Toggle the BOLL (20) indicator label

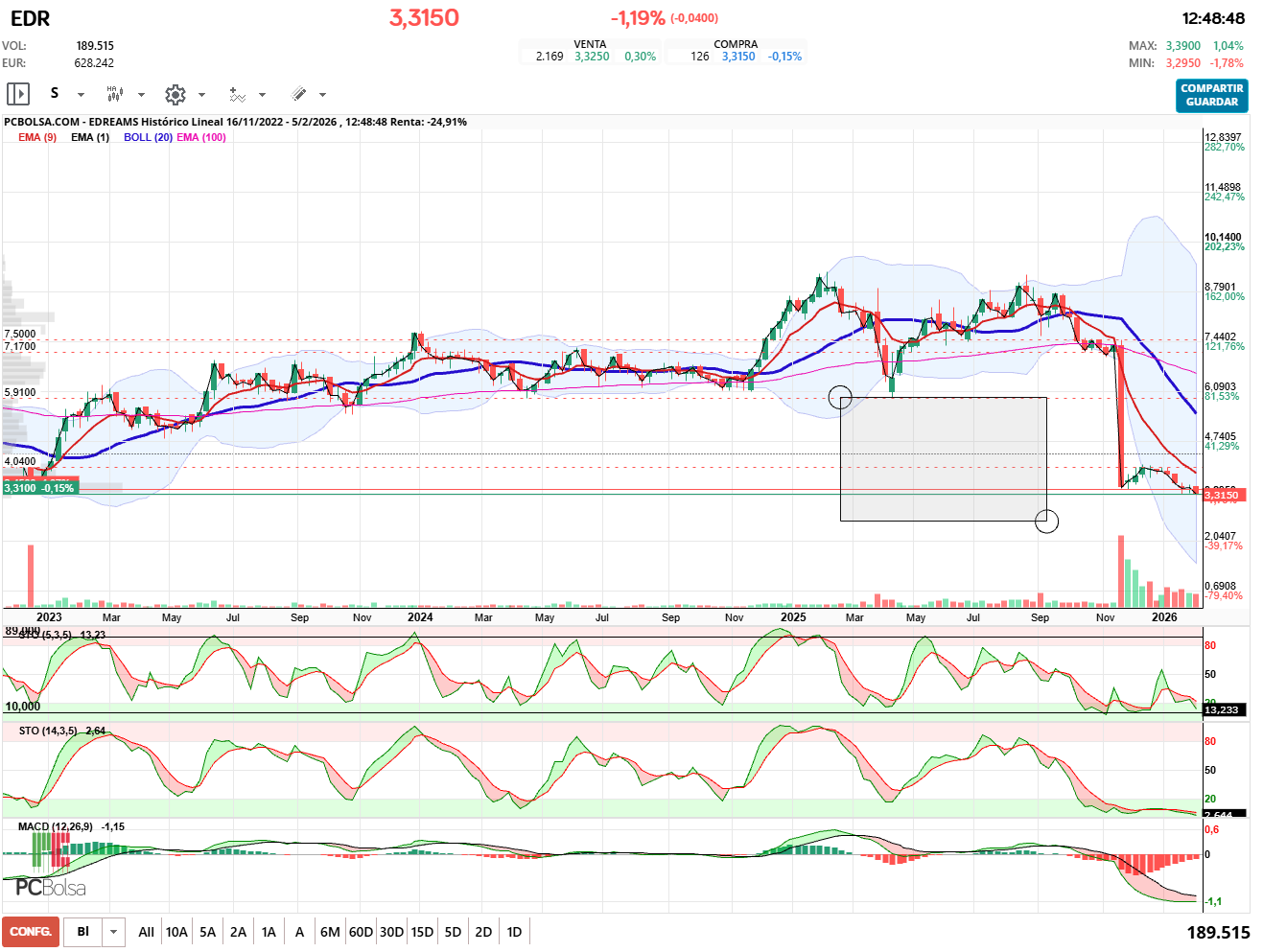point(148,137)
